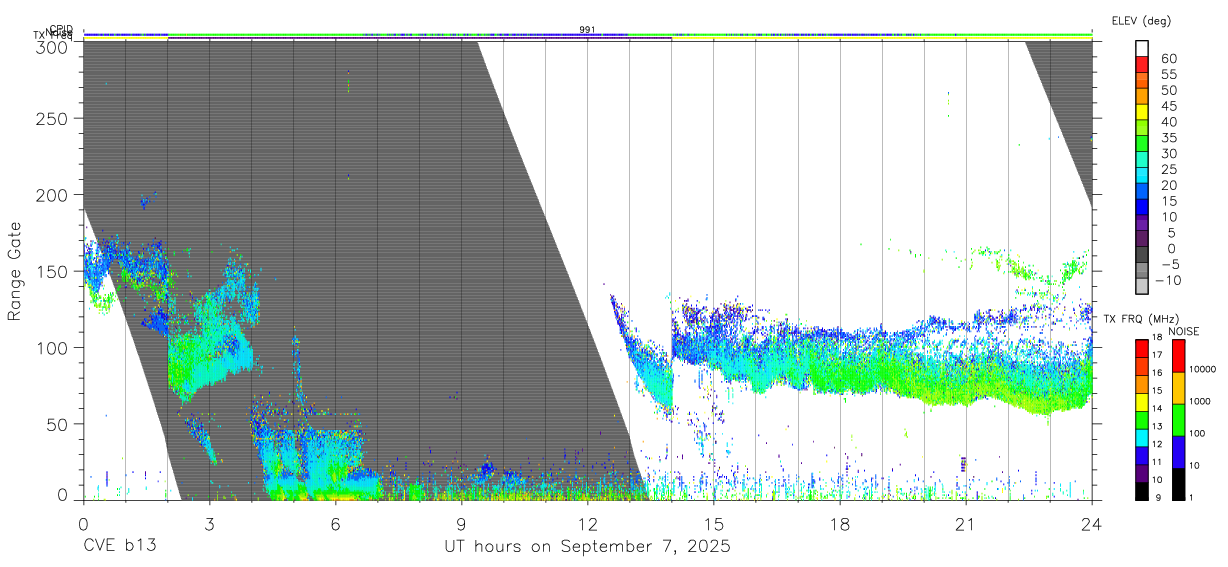Select the 24 tick on UT hours axis
The image size is (1228, 567).
(x=1092, y=524)
